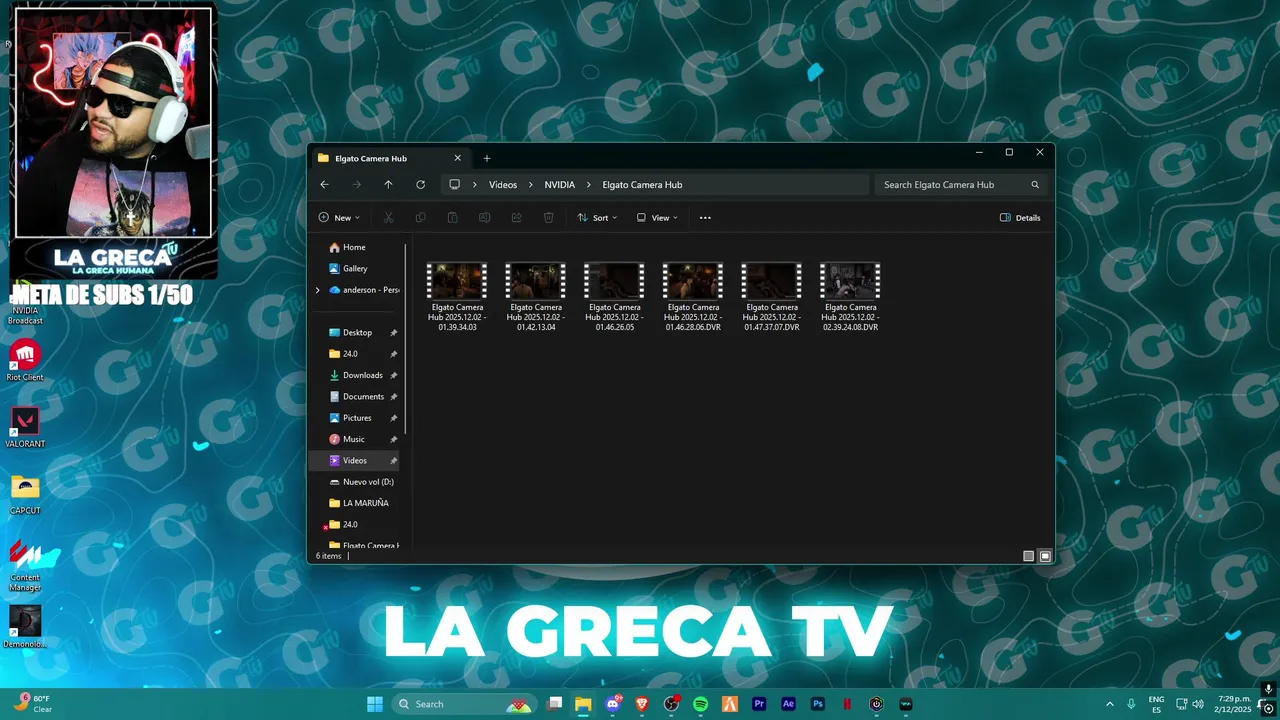
Task: Open Riot Client desktop shortcut
Action: click(25, 360)
